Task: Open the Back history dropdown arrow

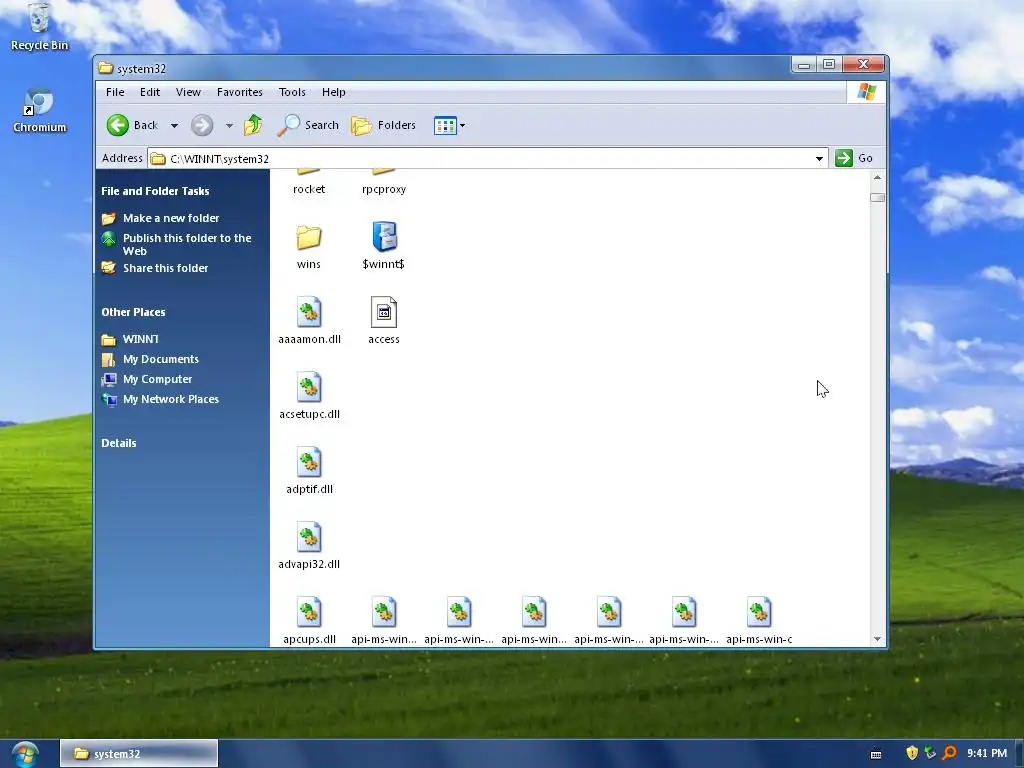Action: (174, 125)
